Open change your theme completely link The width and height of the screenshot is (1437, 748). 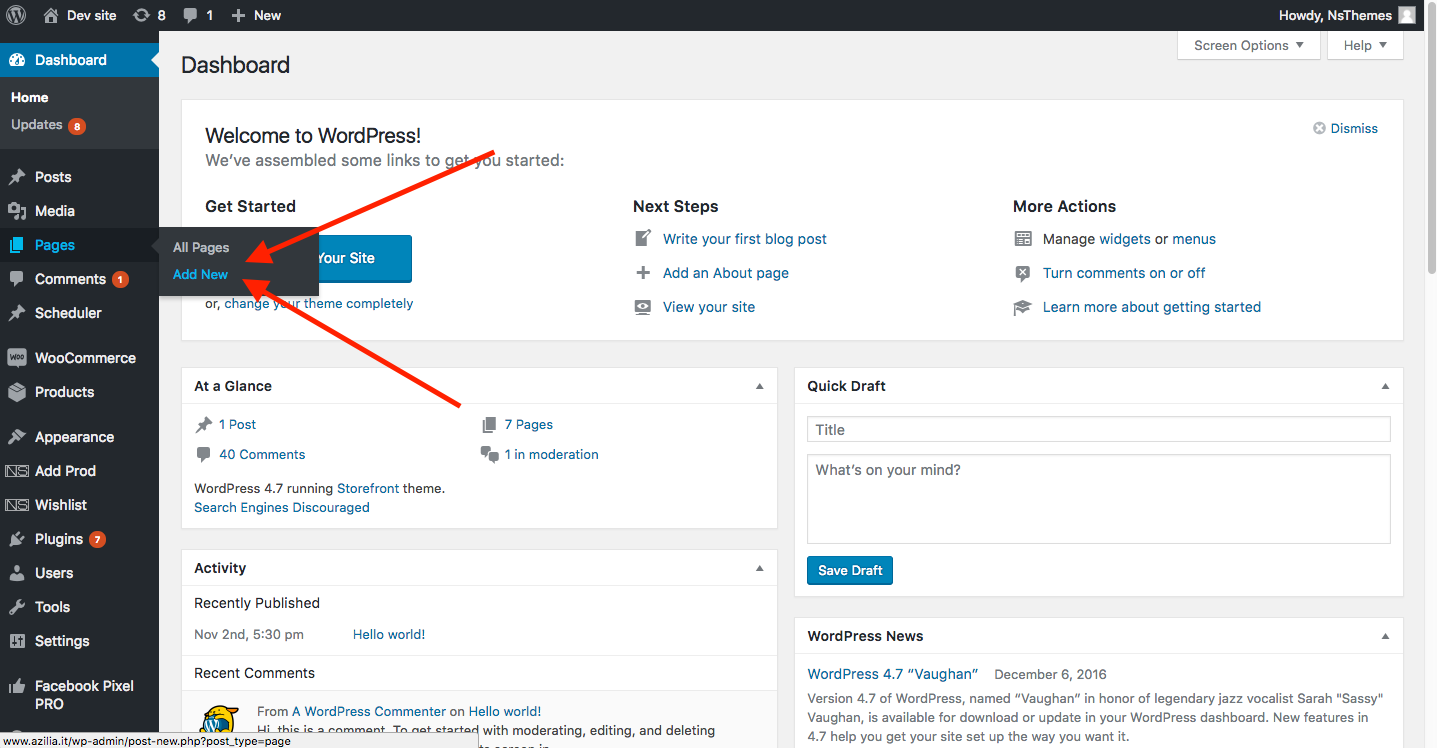319,303
